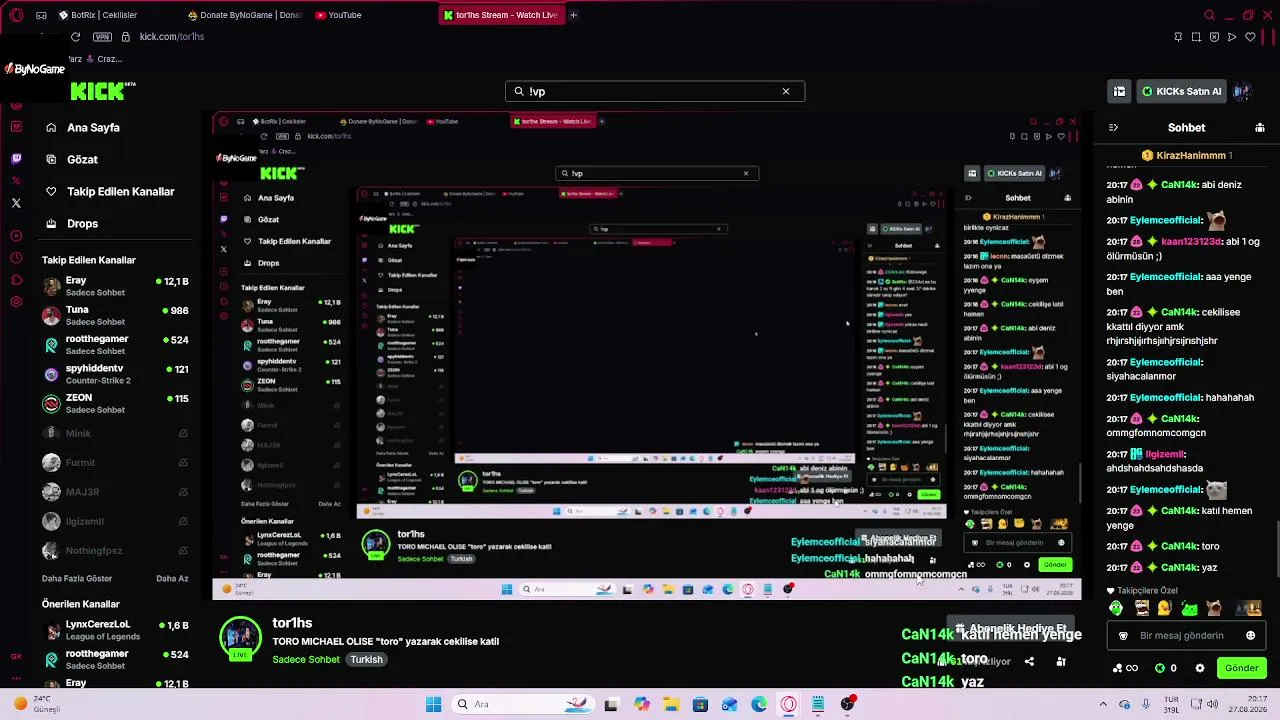Open spyhiddentv channel
The height and width of the screenshot is (720, 1280).
(x=115, y=374)
